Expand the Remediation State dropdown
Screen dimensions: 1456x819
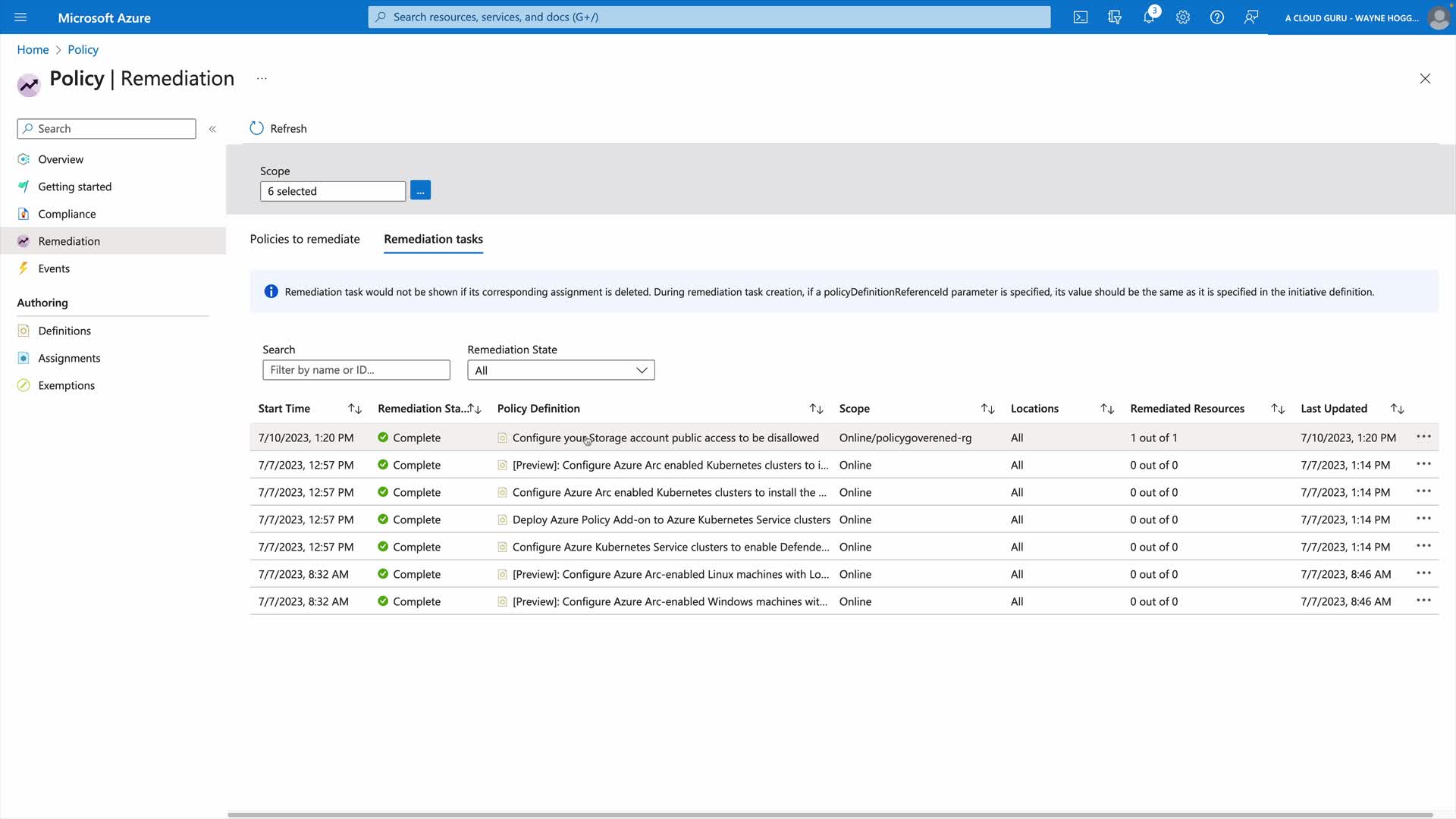[560, 370]
